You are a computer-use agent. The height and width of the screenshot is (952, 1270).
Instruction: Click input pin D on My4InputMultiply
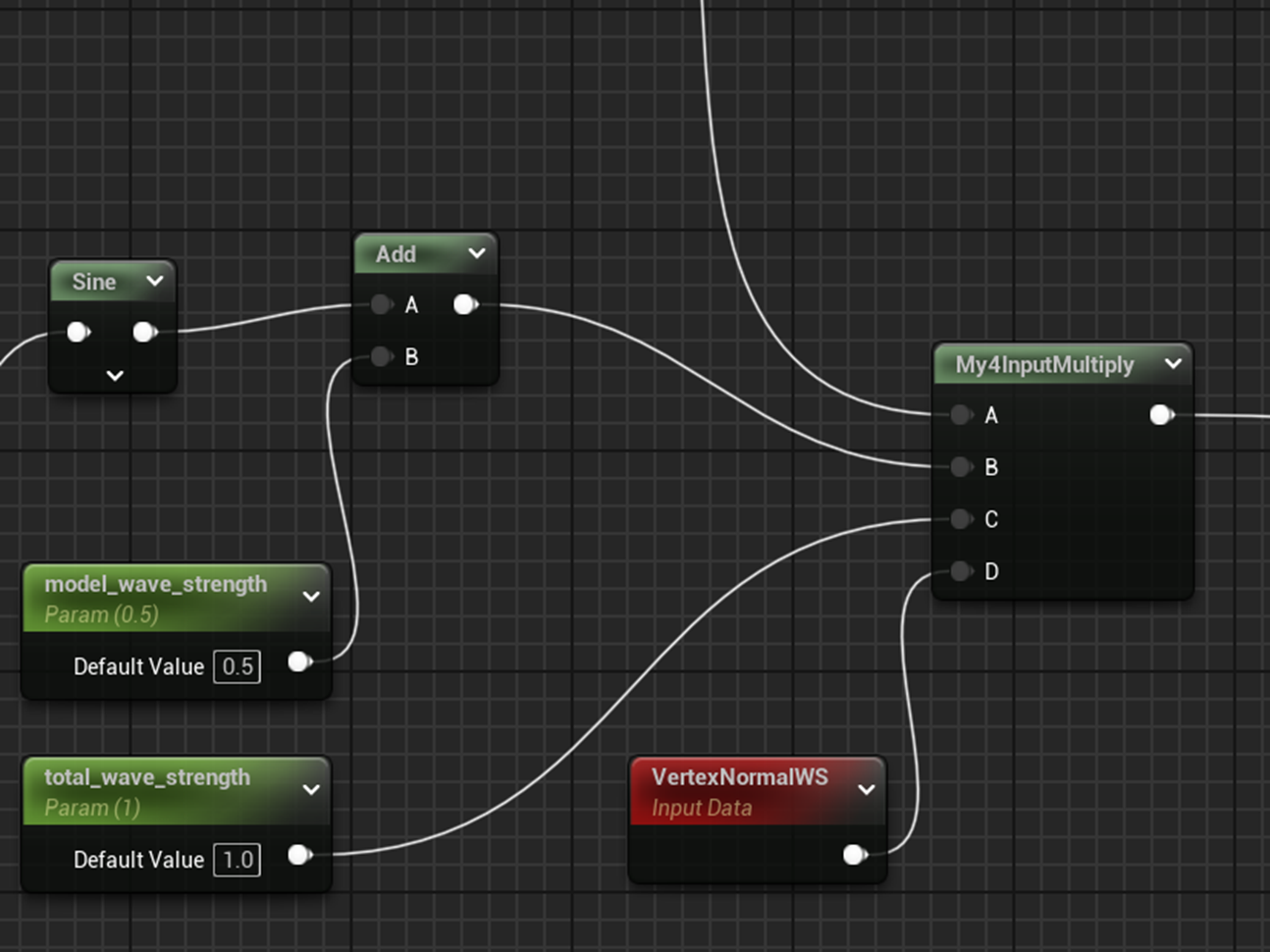[961, 571]
